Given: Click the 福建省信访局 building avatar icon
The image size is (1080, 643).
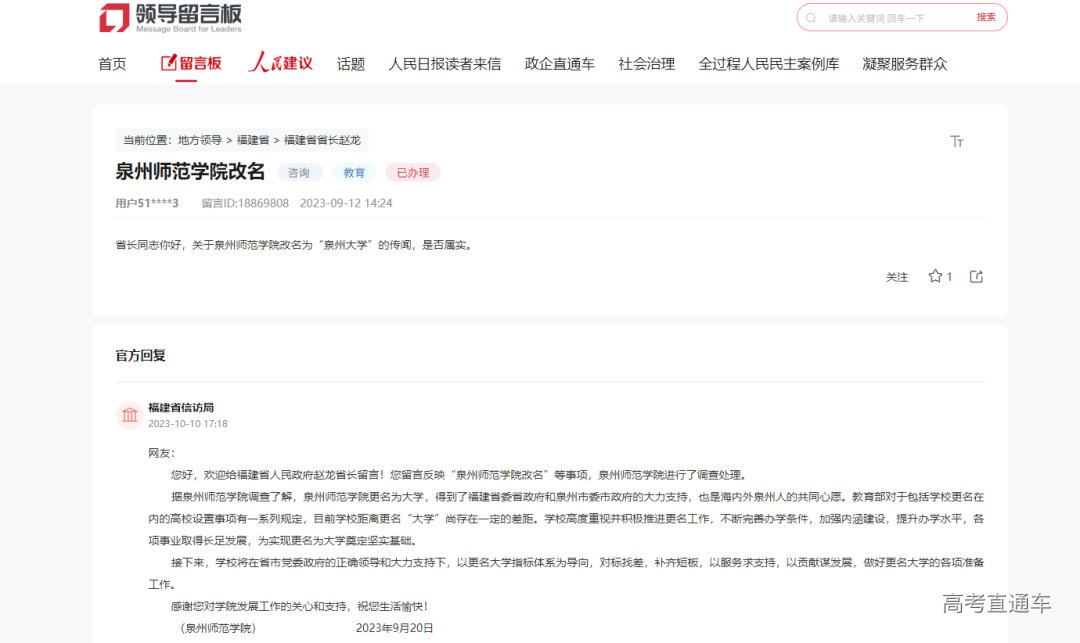Looking at the screenshot, I should (x=129, y=413).
